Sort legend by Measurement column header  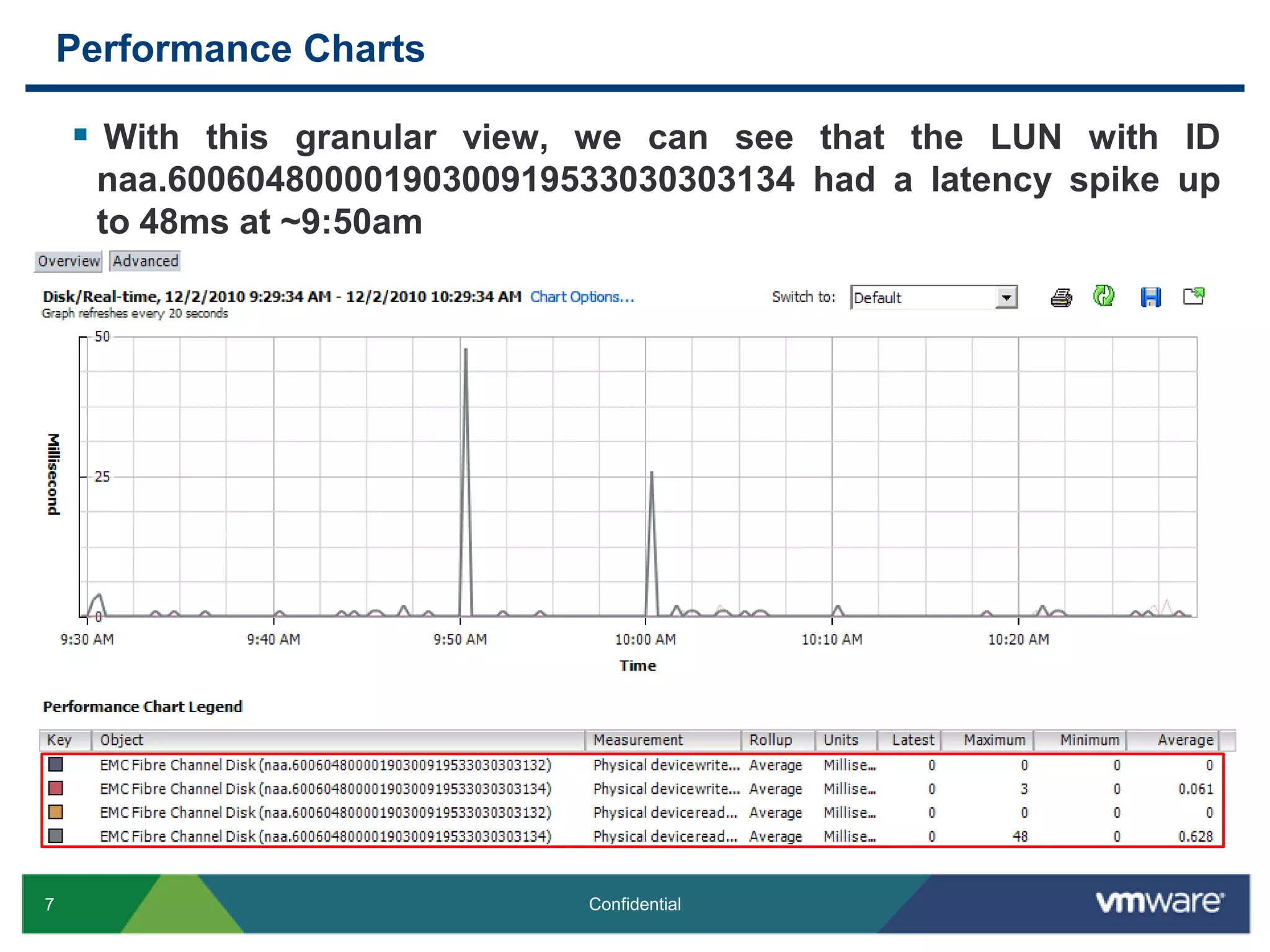(x=663, y=740)
